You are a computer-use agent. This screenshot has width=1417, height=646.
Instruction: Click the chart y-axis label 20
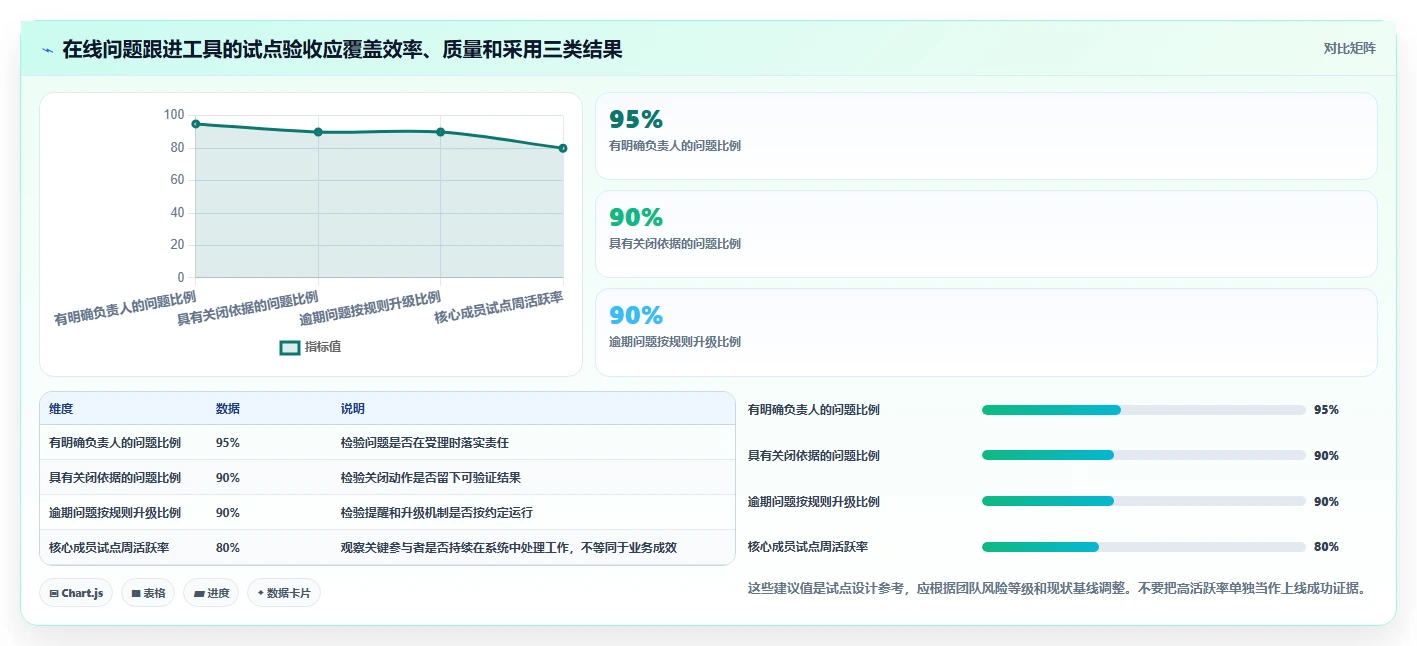click(177, 245)
